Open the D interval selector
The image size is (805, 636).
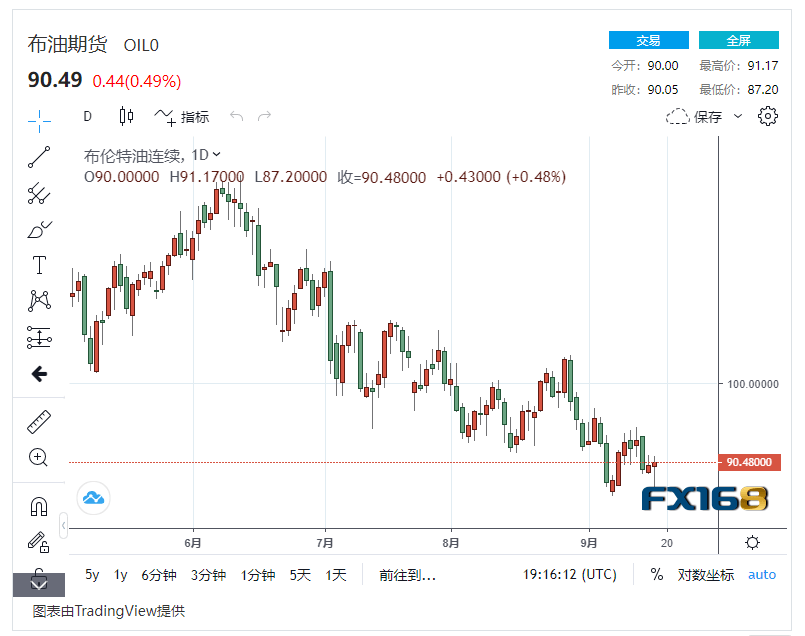click(88, 117)
